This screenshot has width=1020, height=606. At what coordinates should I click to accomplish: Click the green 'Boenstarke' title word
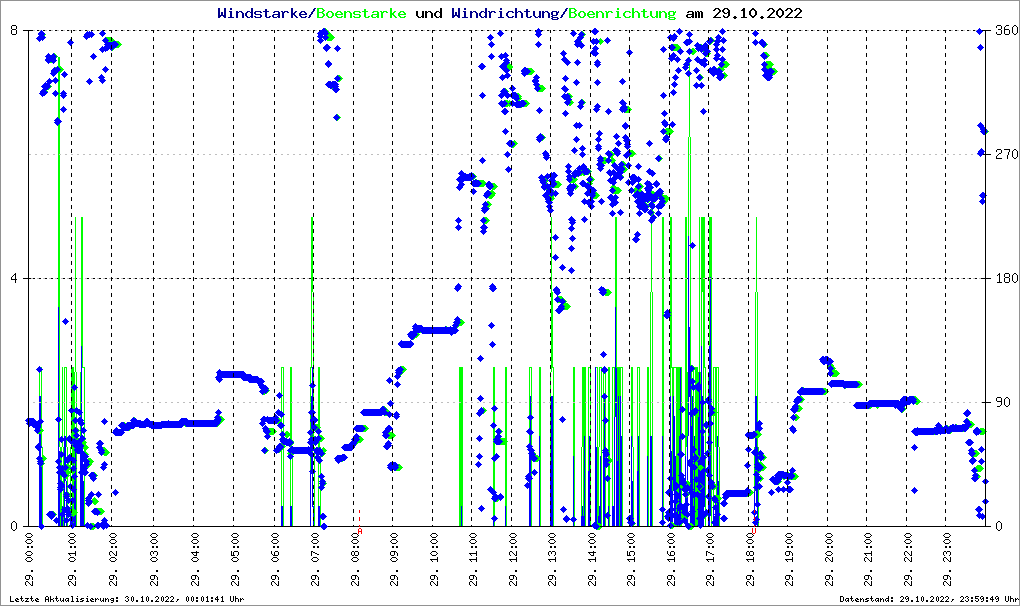click(x=361, y=13)
